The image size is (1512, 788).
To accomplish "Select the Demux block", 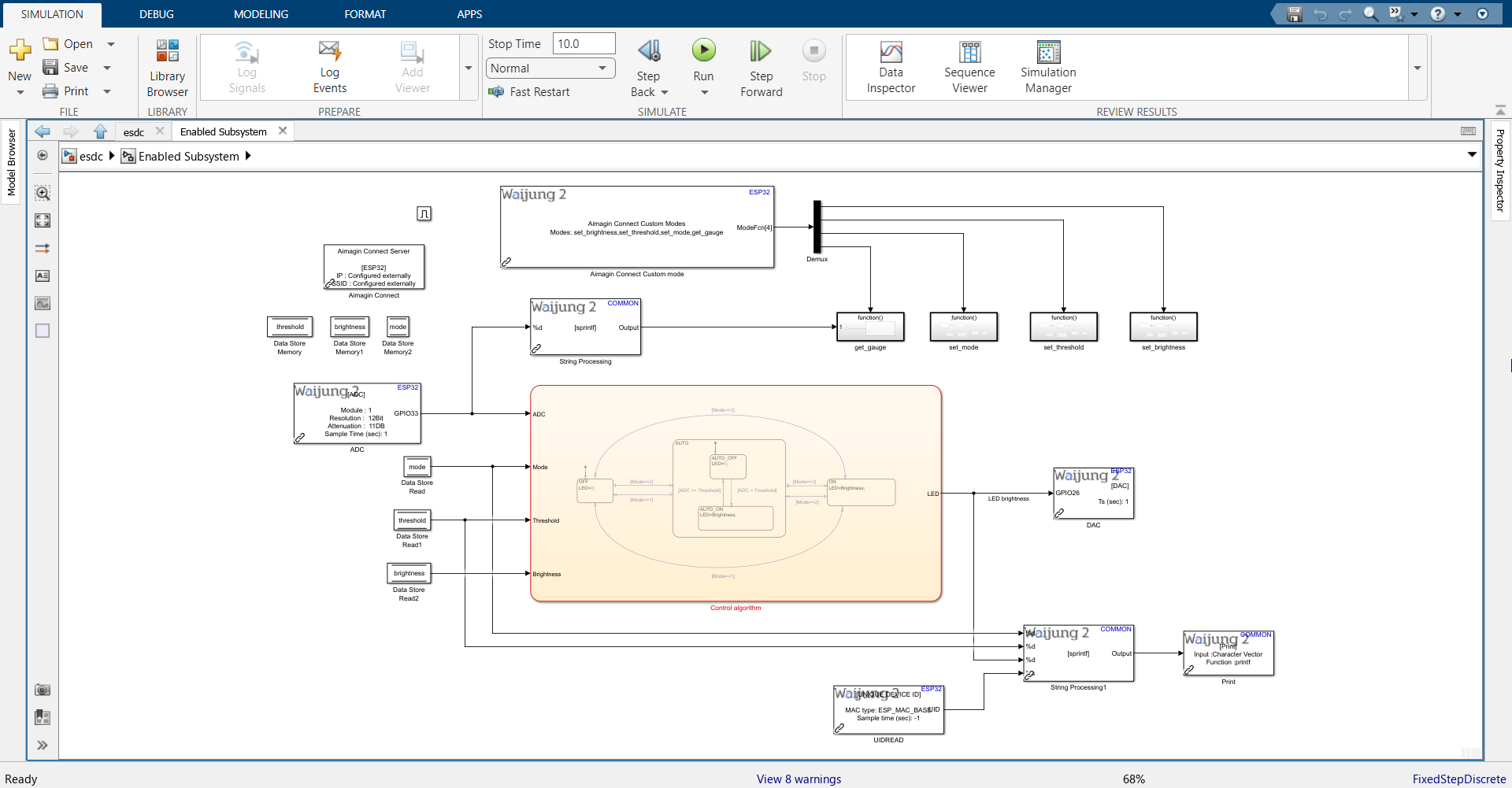I will pyautogui.click(x=817, y=227).
